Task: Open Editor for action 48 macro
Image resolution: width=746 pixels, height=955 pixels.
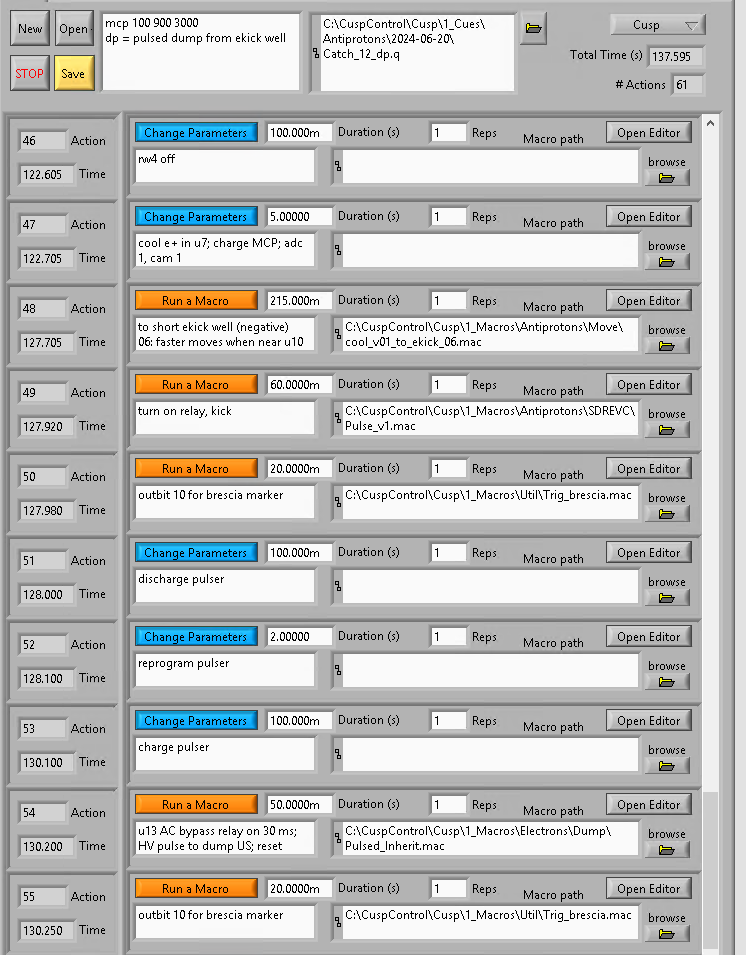Action: [x=649, y=301]
